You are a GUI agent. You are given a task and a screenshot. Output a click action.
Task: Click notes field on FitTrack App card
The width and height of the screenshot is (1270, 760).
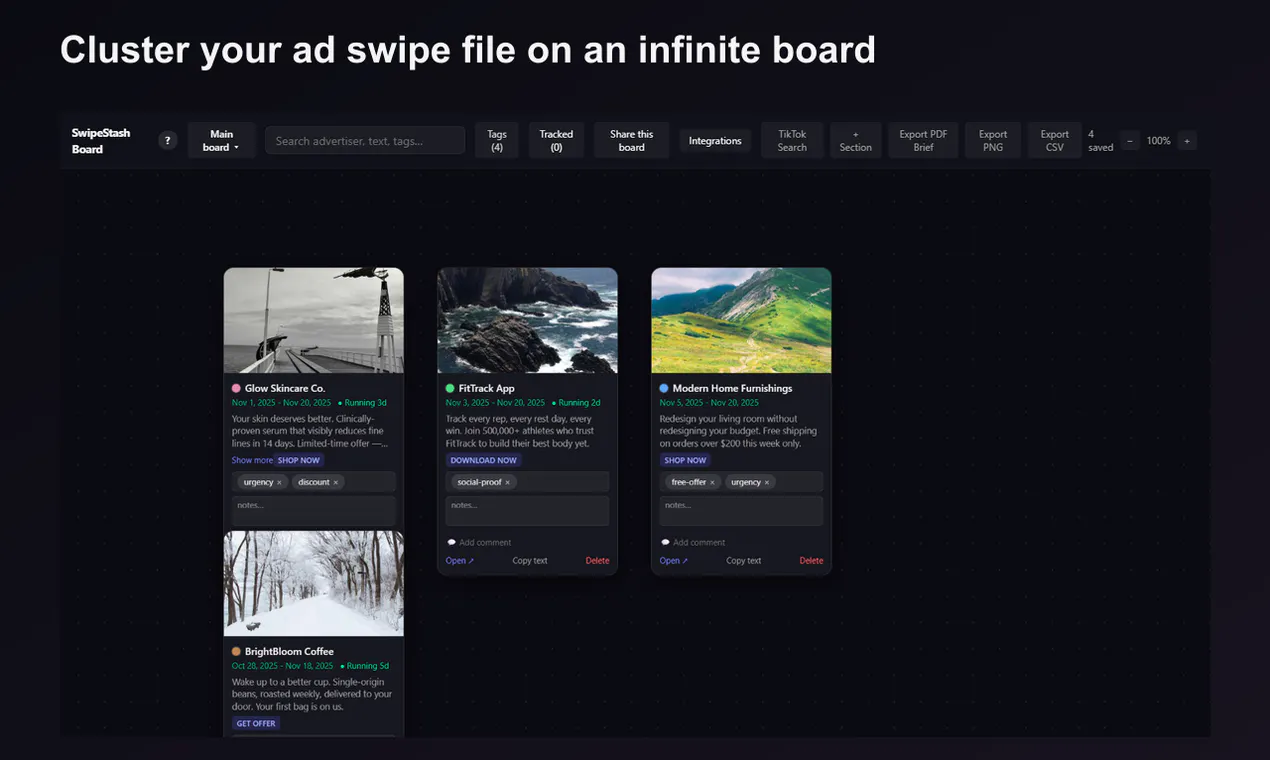(x=527, y=510)
